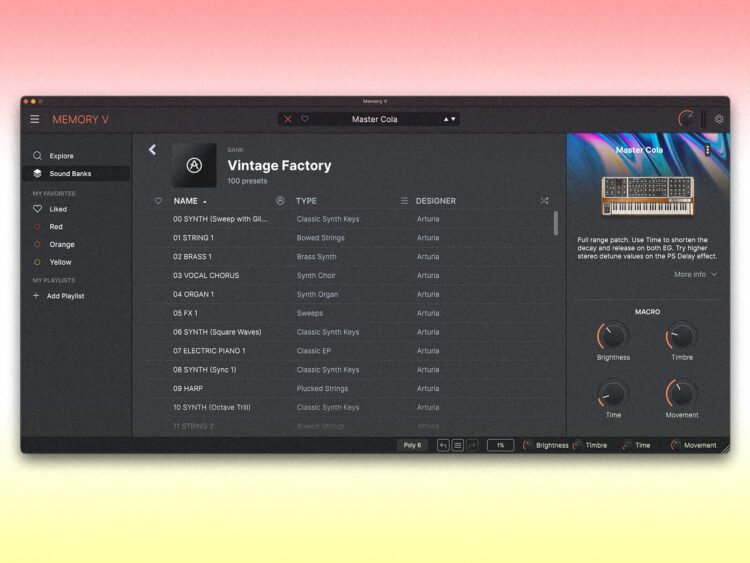Select preset 03 VOCAL CHORUS
Screen dimensions: 750x563
tap(349, 276)
